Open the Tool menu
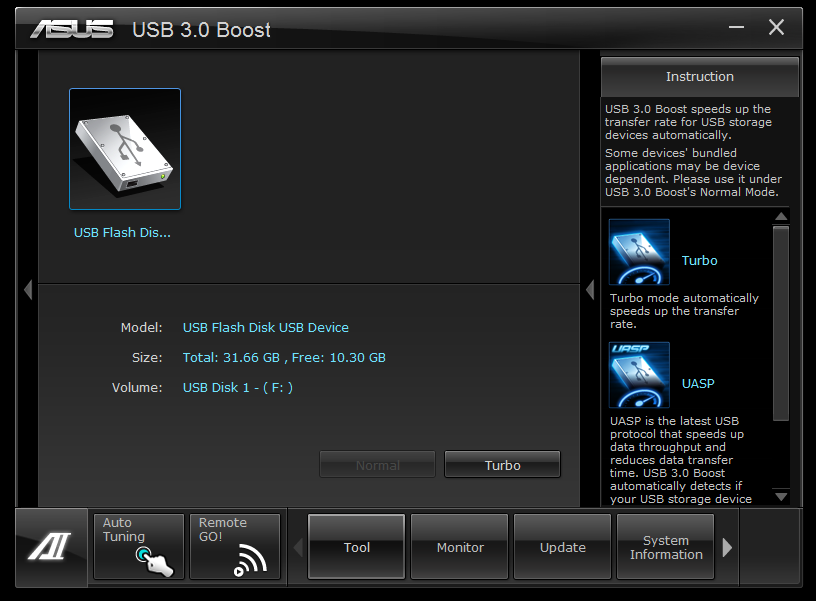 click(x=356, y=547)
